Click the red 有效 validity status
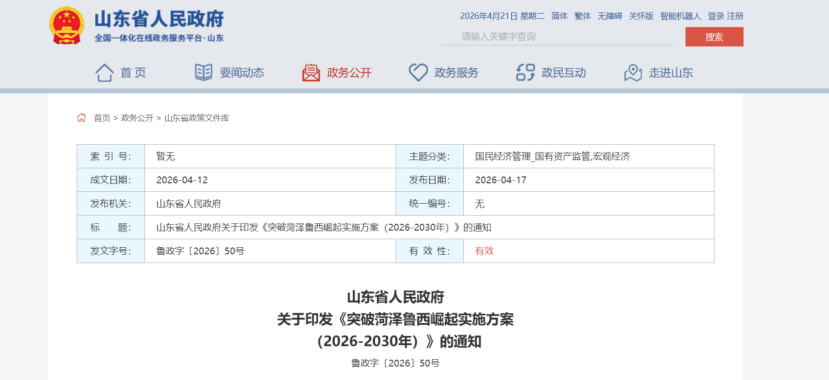Viewport: 829px width, 380px height. point(484,251)
